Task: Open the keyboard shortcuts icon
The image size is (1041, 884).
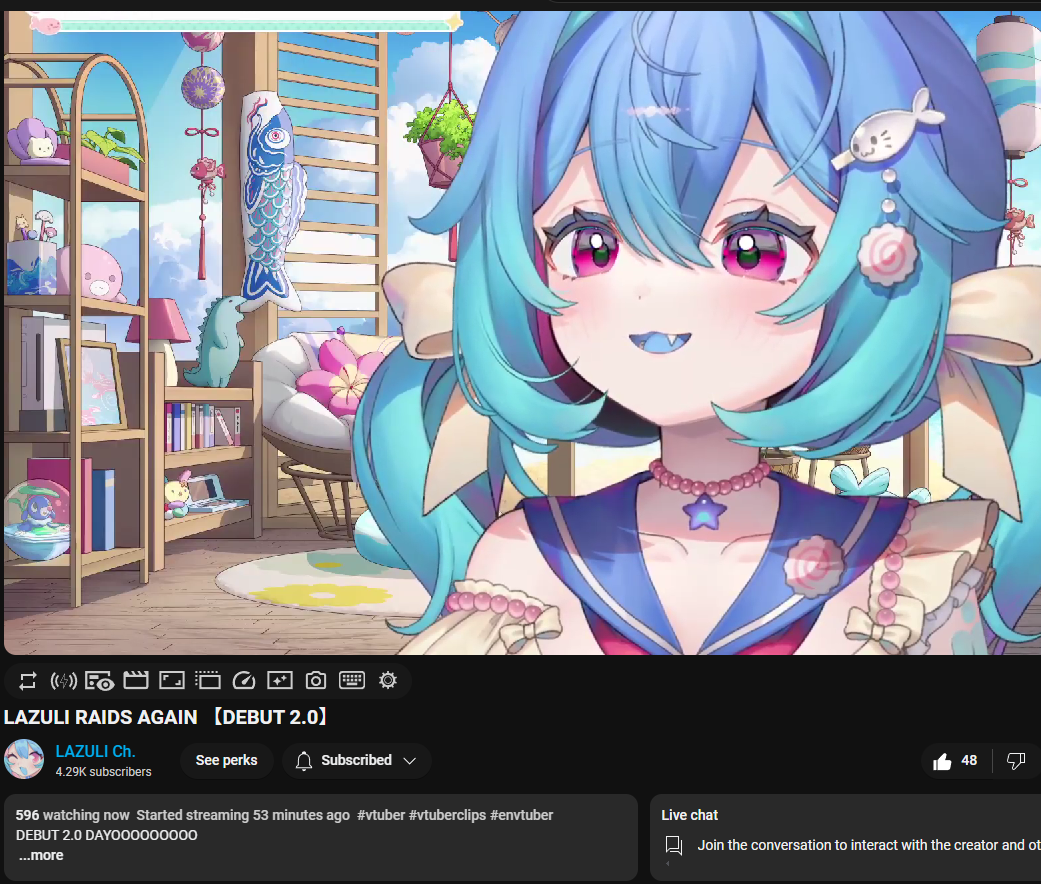Action: click(352, 681)
